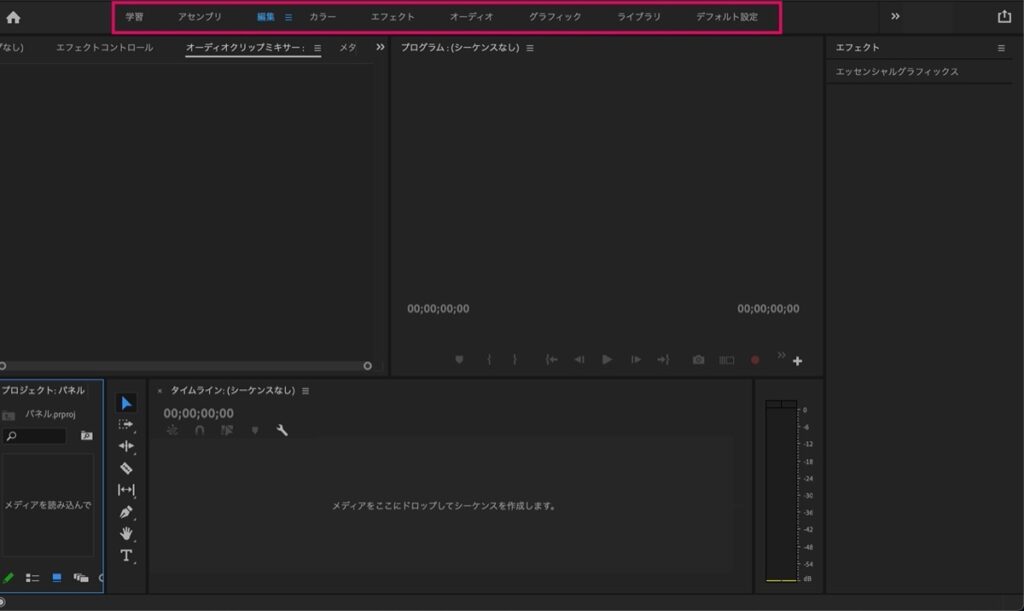This screenshot has width=1024, height=611.
Task: Add marker in the Program monitor
Action: coord(459,360)
